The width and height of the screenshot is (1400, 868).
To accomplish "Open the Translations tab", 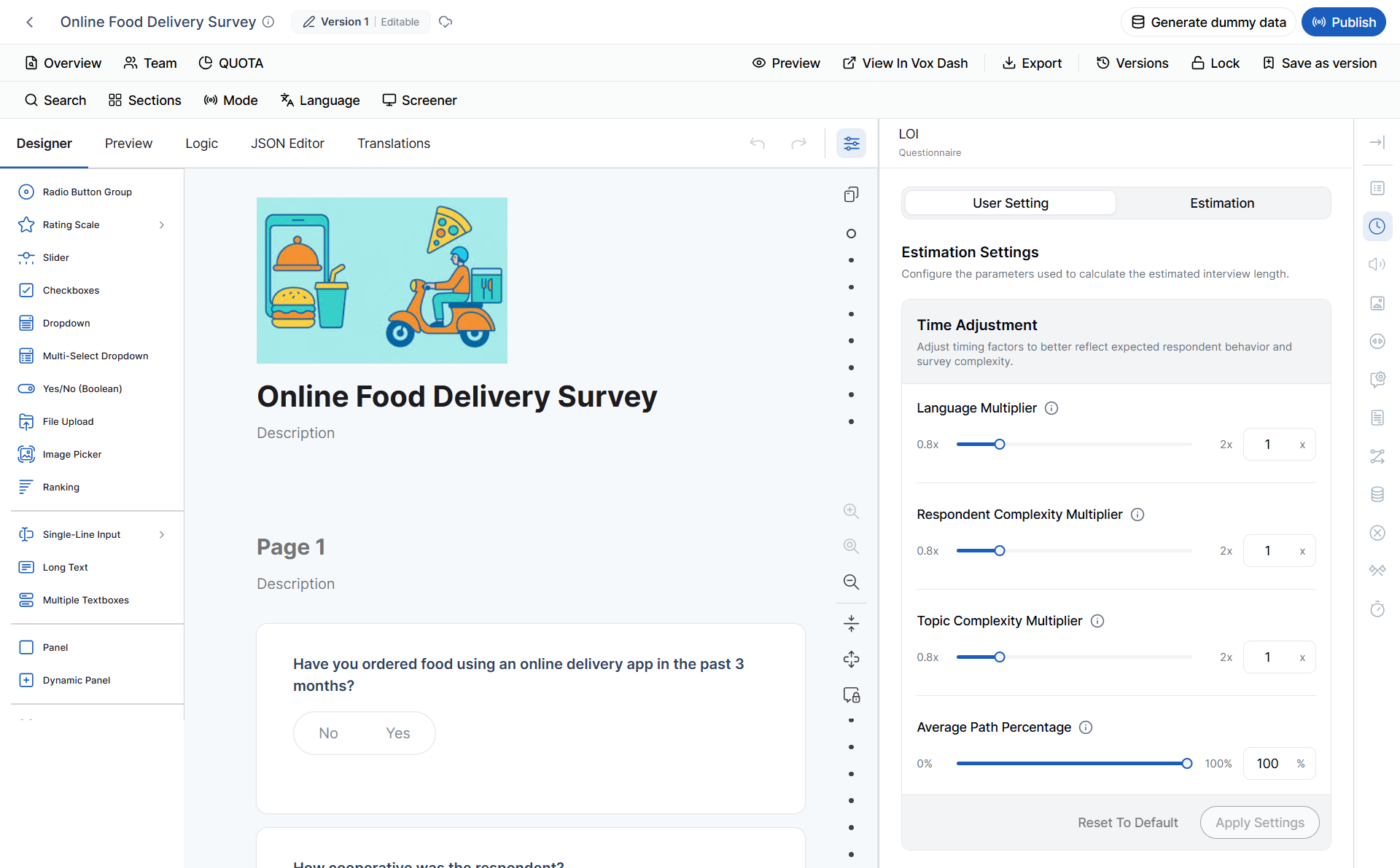I will pos(394,144).
